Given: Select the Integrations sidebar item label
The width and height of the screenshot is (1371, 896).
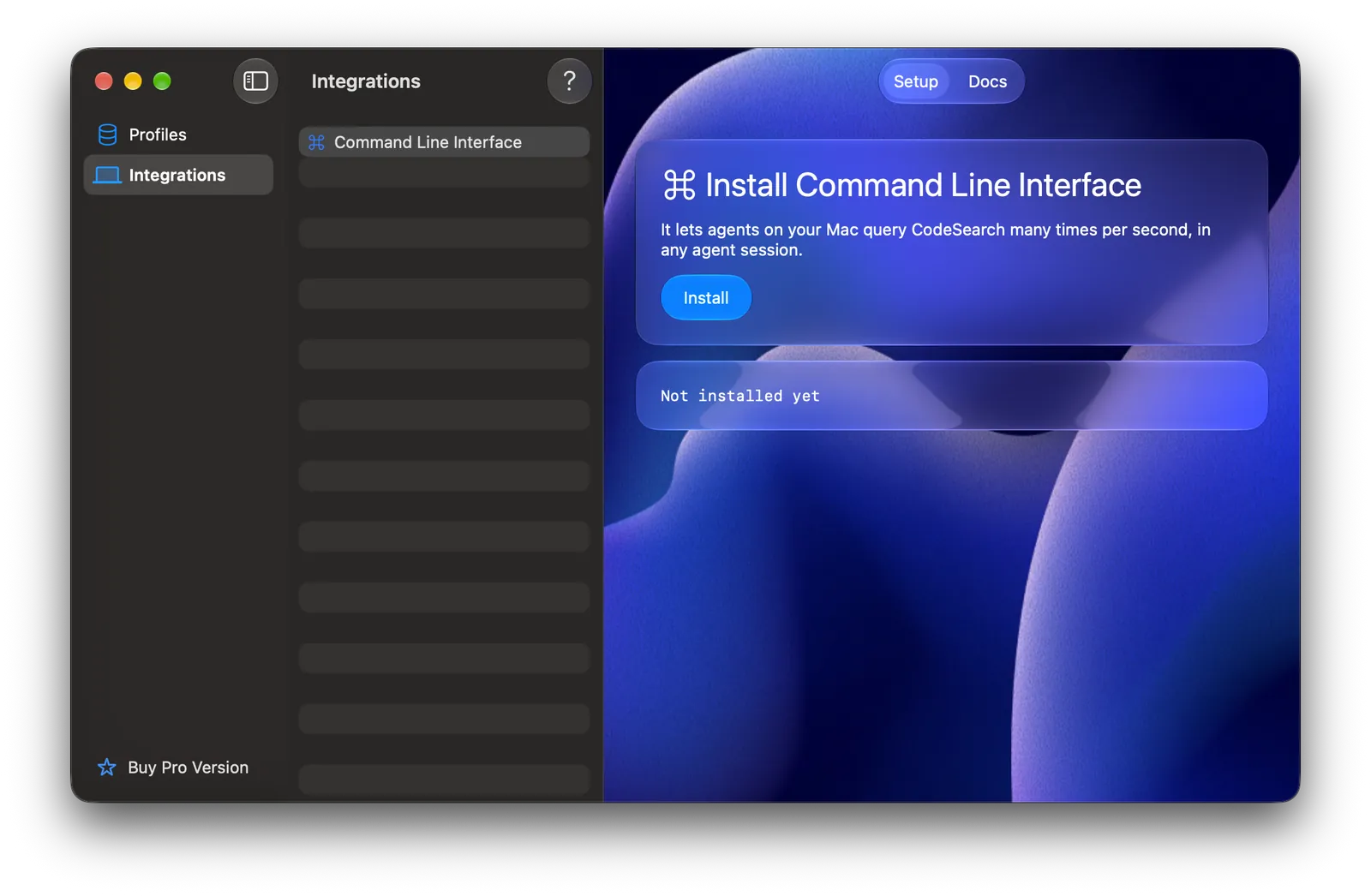Looking at the screenshot, I should tap(177, 176).
